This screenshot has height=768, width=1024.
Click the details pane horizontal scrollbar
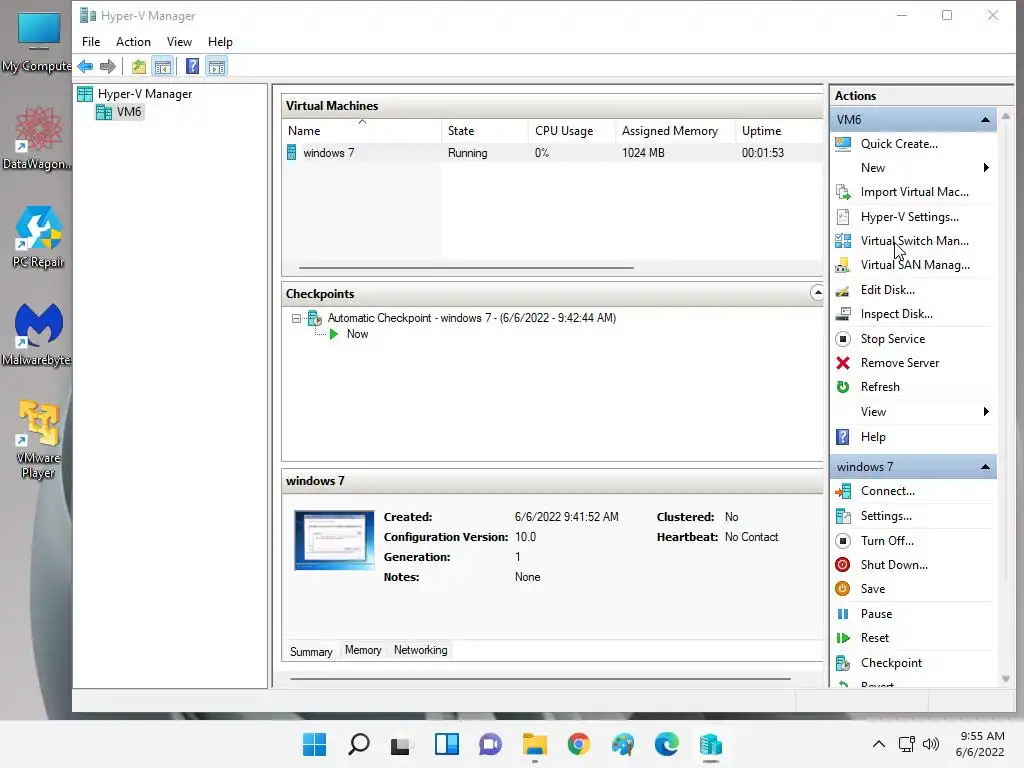540,679
